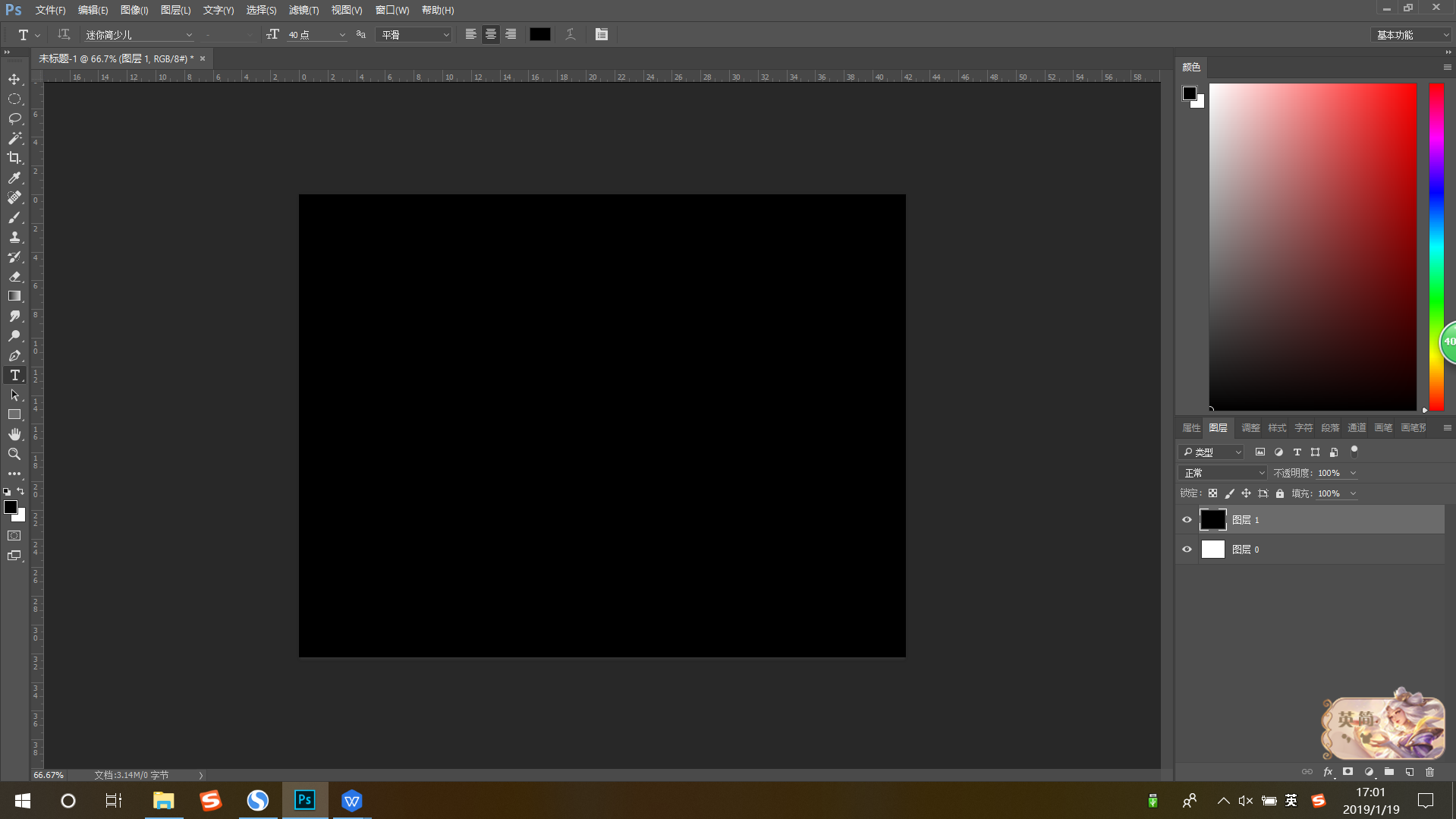
Task: Toggle the Character and Paragraph panels
Action: point(602,34)
